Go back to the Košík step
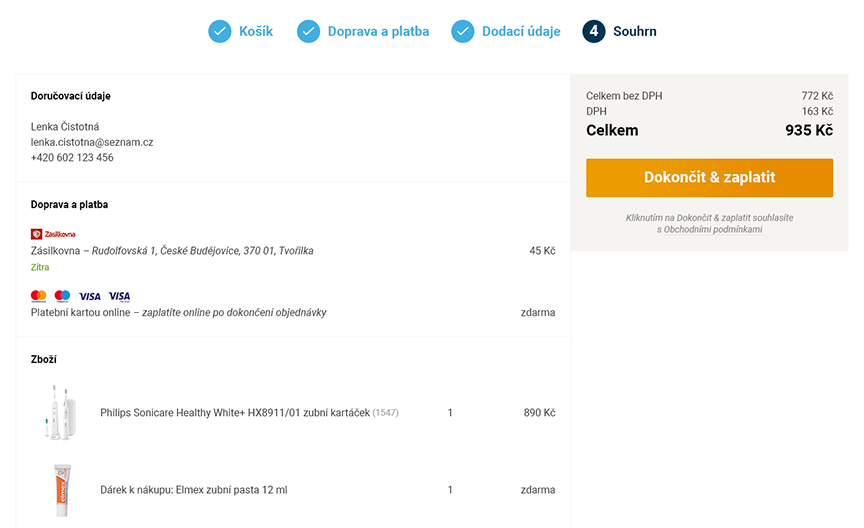 click(x=256, y=31)
